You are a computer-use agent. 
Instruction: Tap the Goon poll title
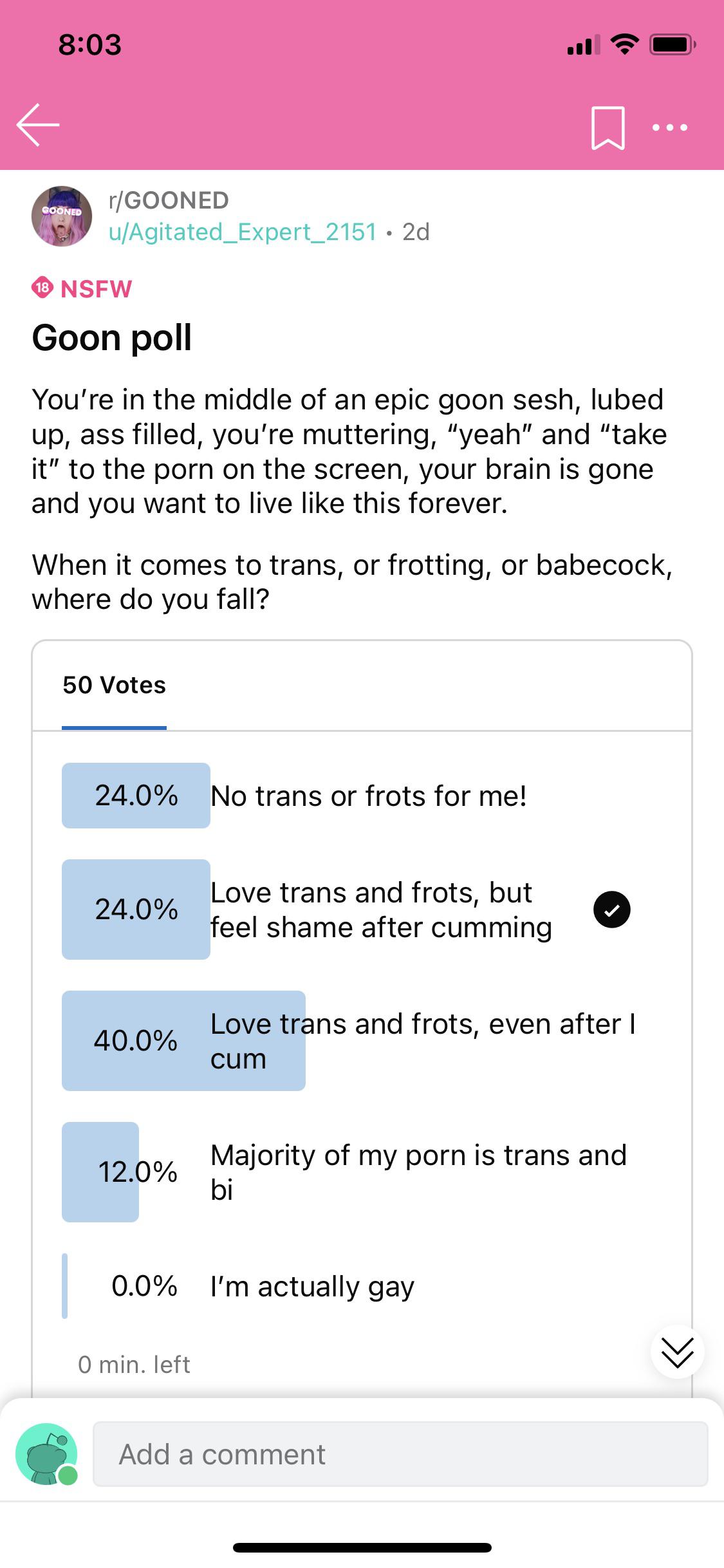click(112, 337)
